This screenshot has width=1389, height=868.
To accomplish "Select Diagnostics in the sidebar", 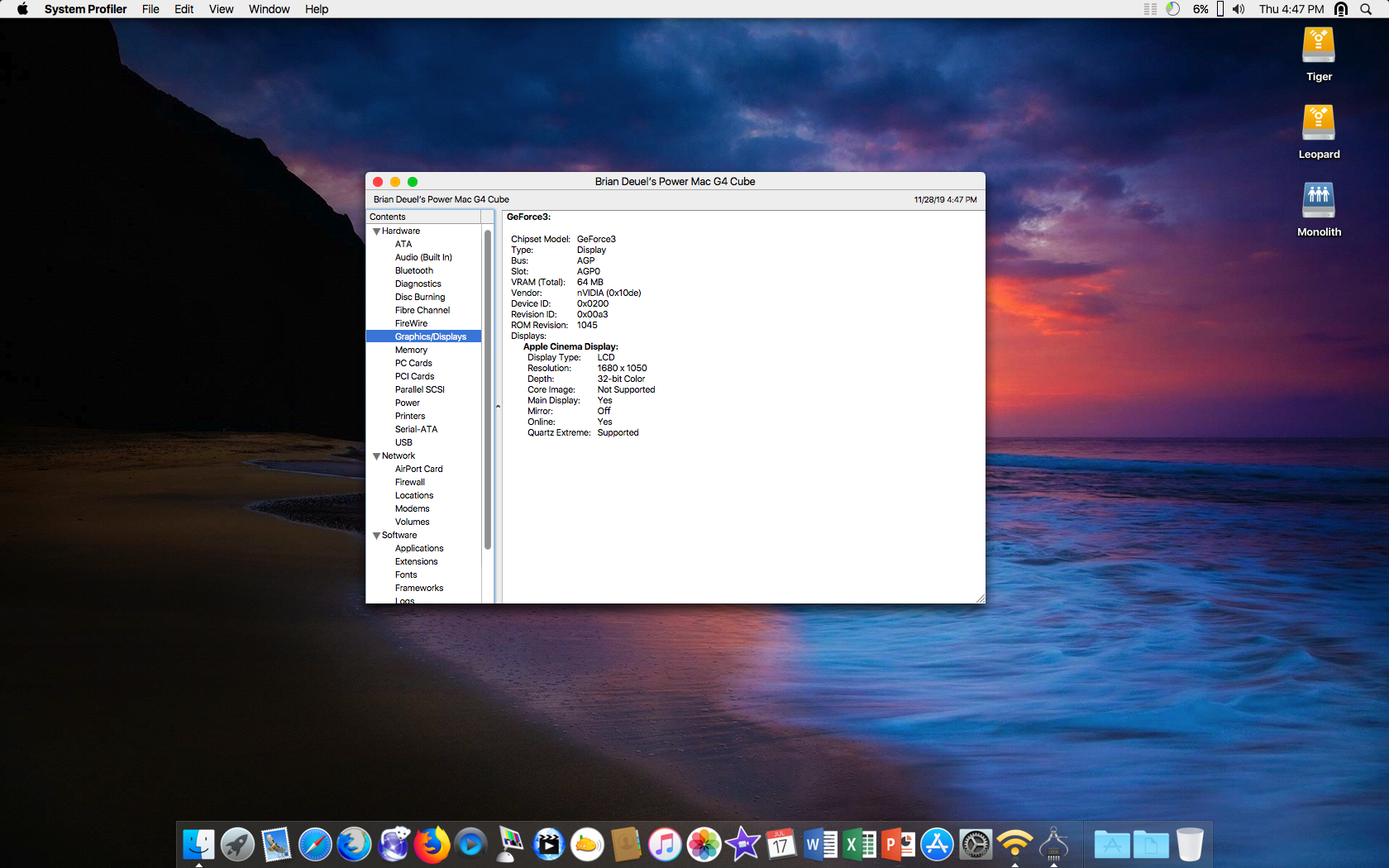I will coord(418,284).
